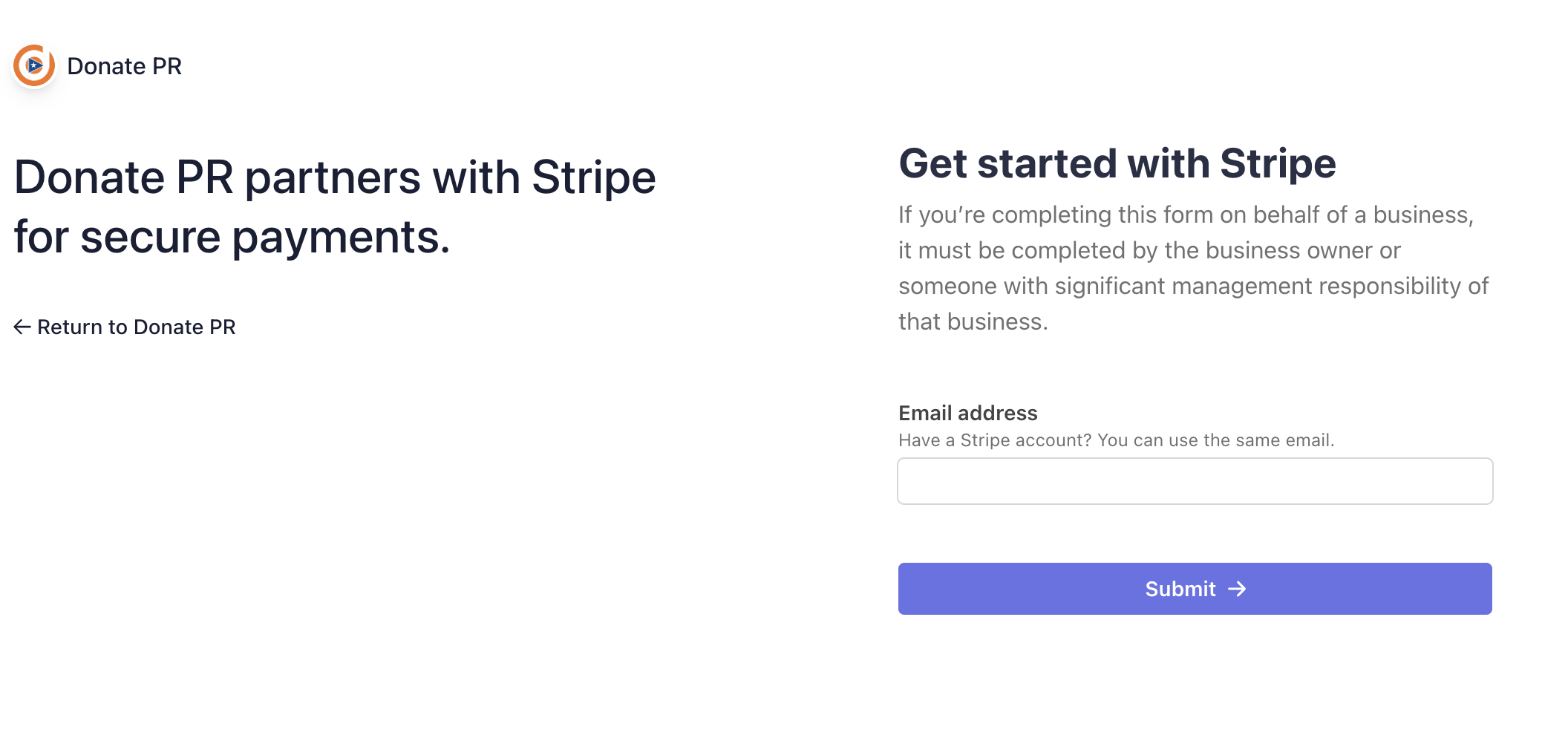Click the Donate PR circular logo icon

(x=34, y=65)
